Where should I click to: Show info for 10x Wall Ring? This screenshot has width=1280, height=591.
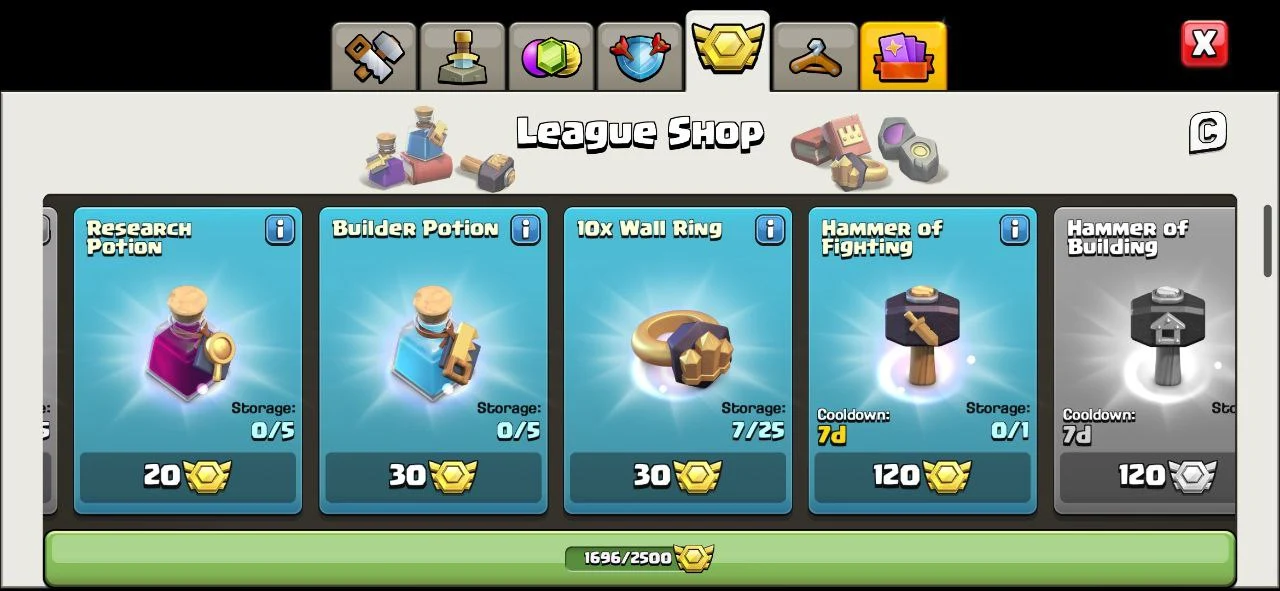coord(770,229)
